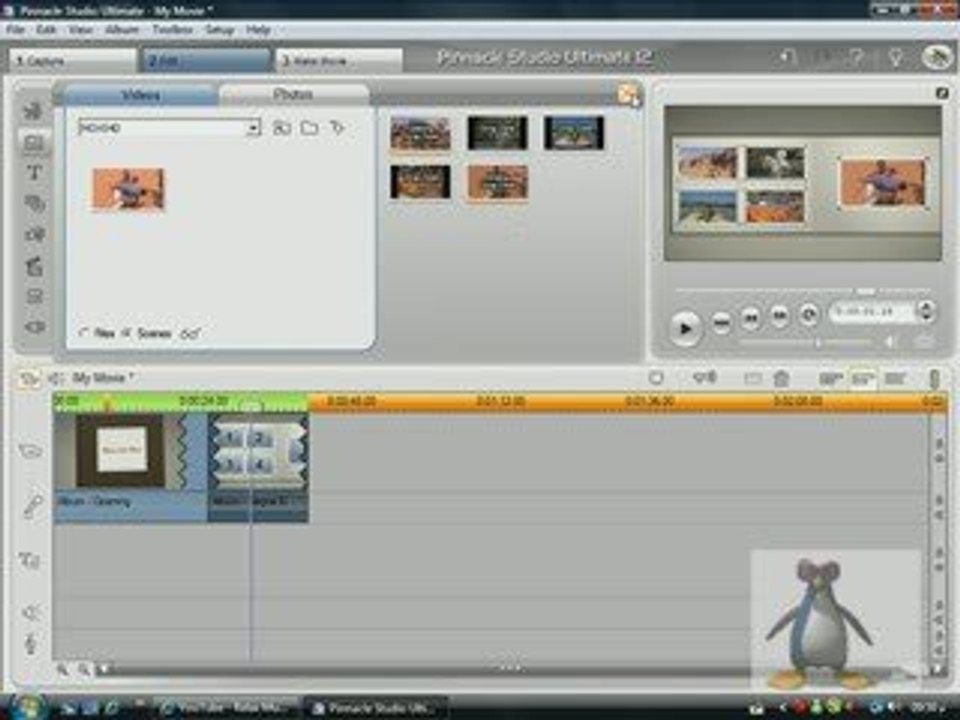Screen dimensions: 960x720
Task: Select the second scene thumbnail in top row
Action: tap(497, 133)
